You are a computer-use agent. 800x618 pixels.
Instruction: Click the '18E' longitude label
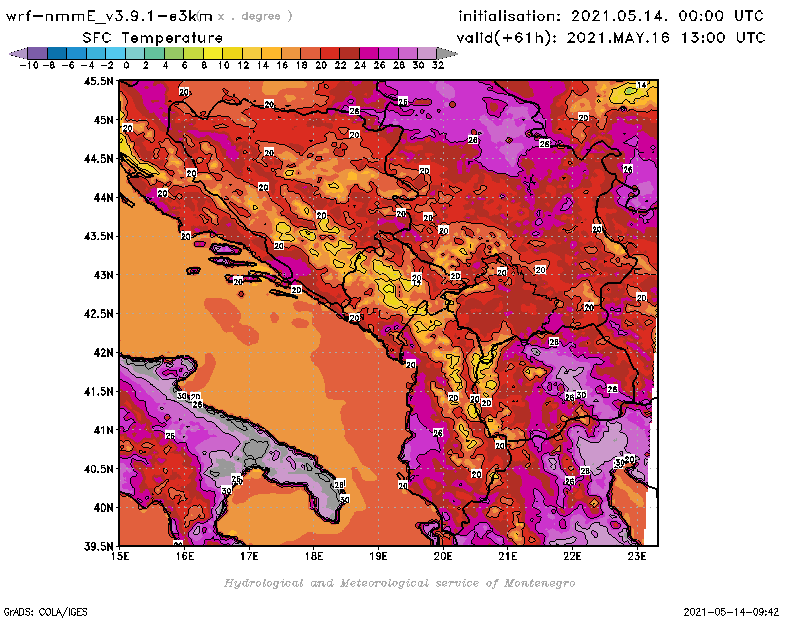click(314, 556)
